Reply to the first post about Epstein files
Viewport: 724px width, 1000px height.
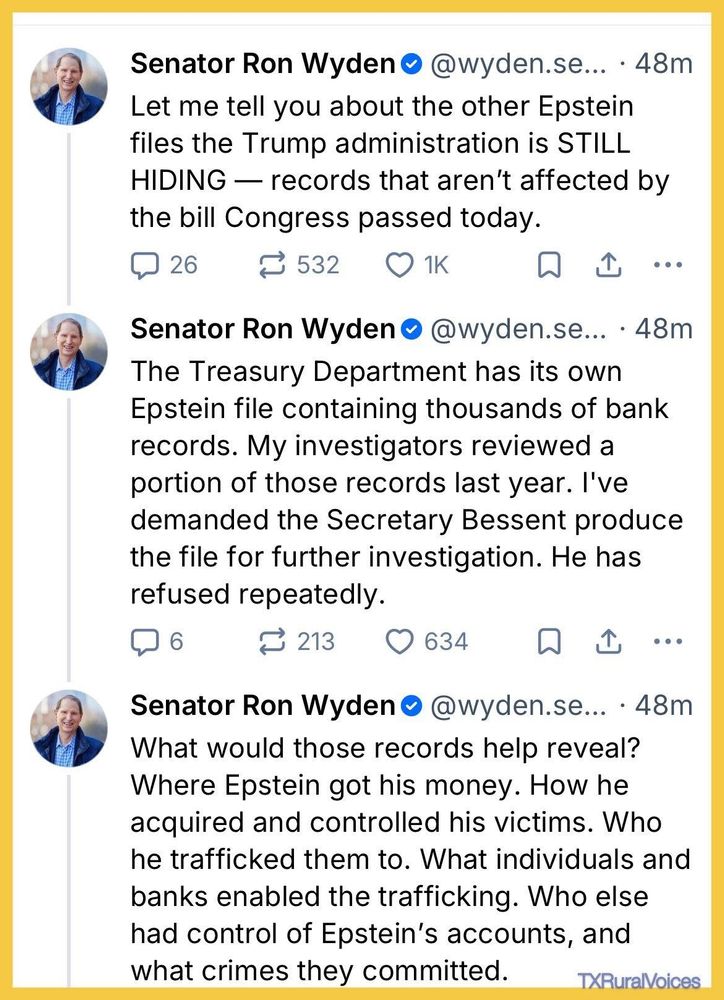tap(146, 264)
